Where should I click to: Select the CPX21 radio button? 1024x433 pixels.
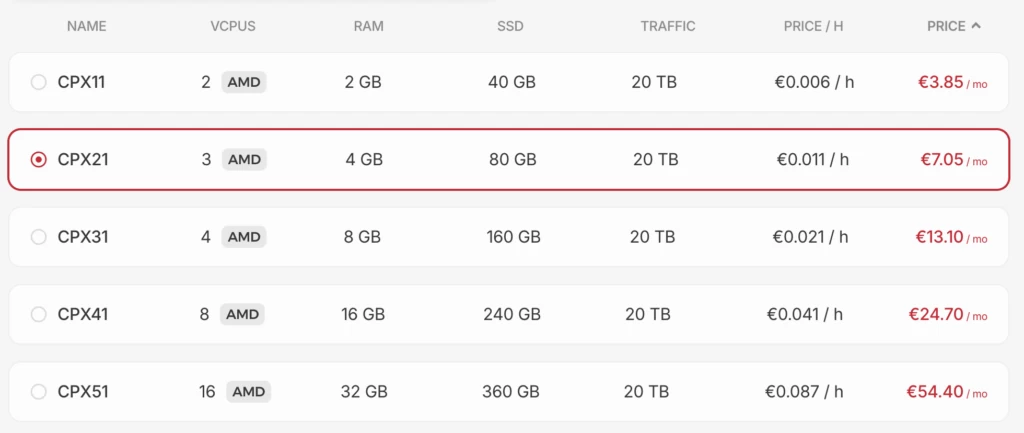point(39,159)
